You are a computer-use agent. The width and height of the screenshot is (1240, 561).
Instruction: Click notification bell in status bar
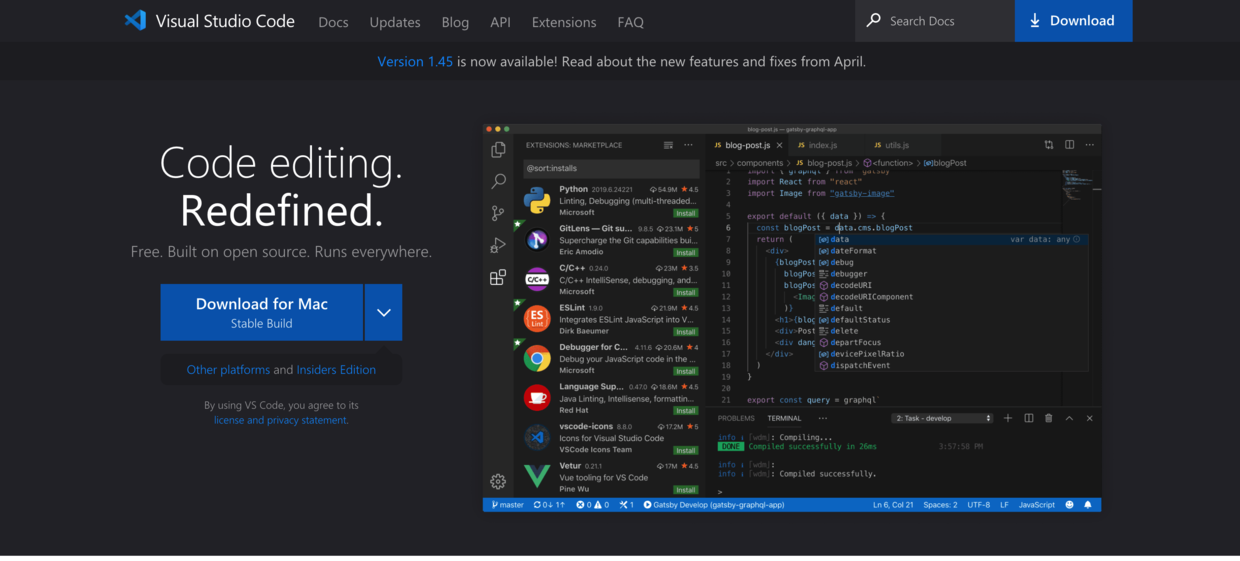coord(1088,505)
